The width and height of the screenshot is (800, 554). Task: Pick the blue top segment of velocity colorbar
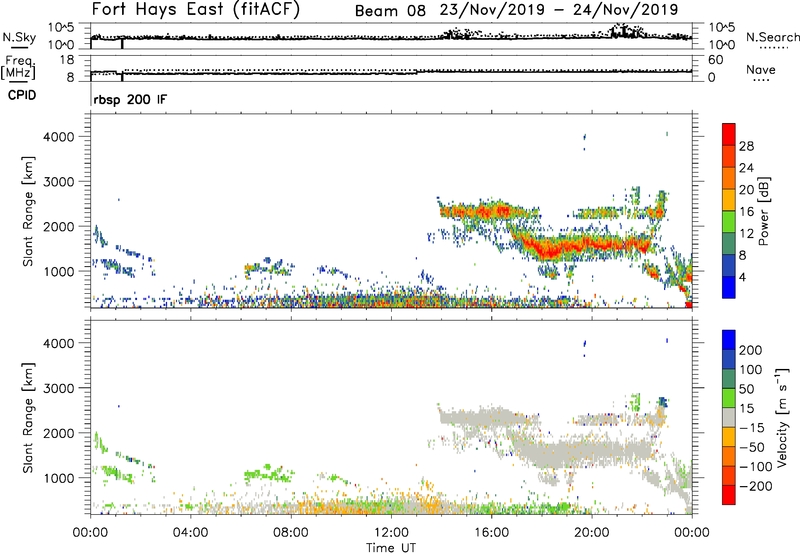(x=729, y=340)
